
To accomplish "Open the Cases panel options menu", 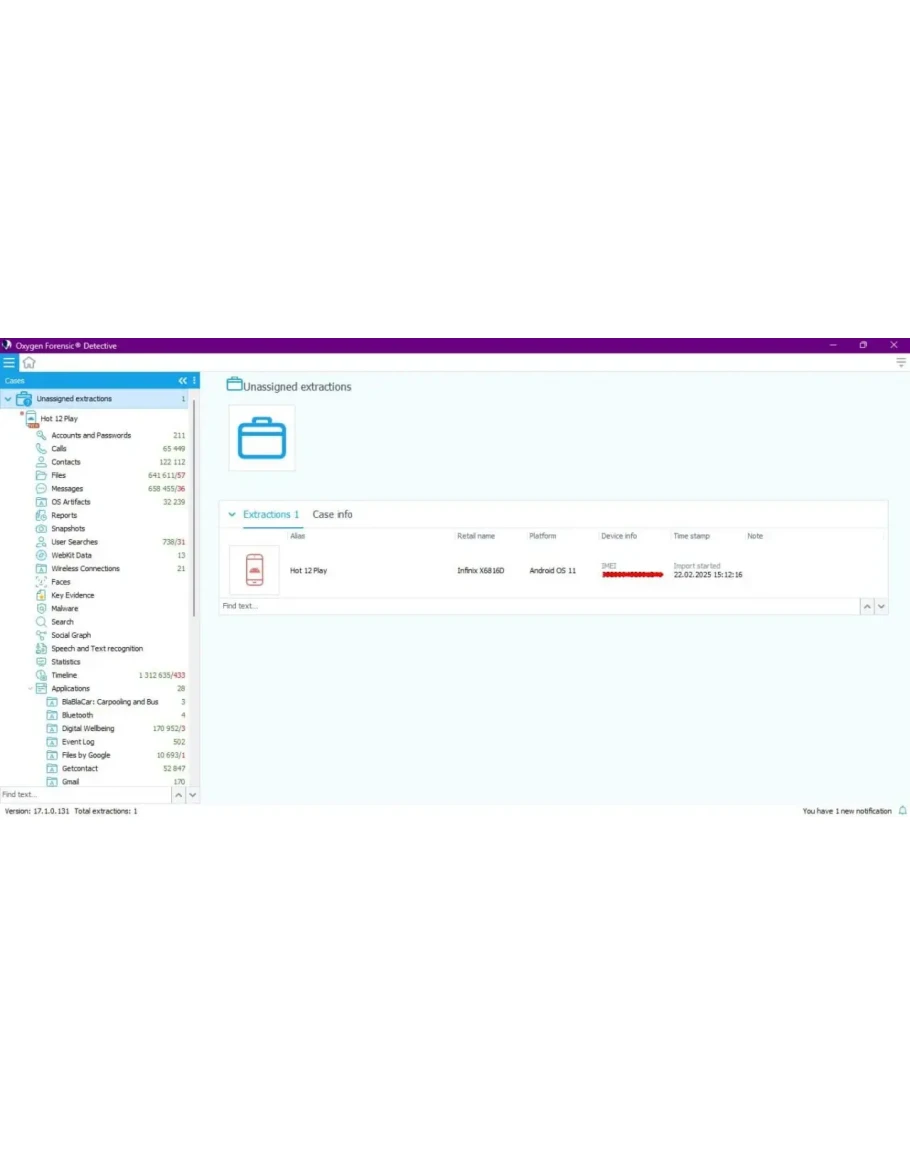I will 194,381.
